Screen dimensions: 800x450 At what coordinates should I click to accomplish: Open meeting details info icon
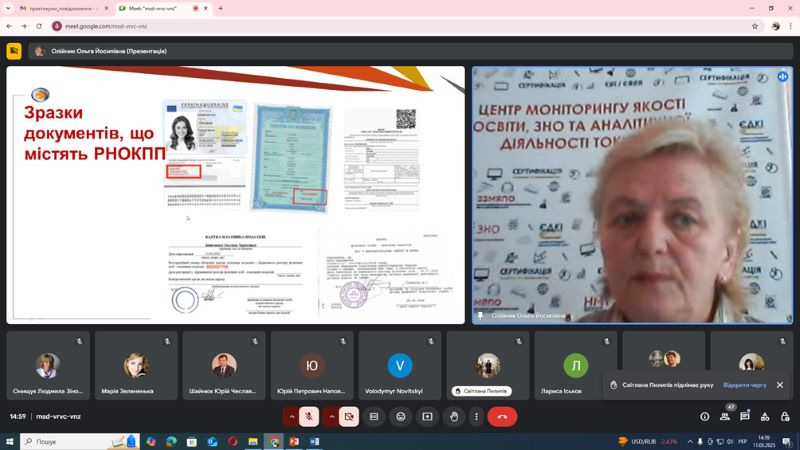pos(705,417)
